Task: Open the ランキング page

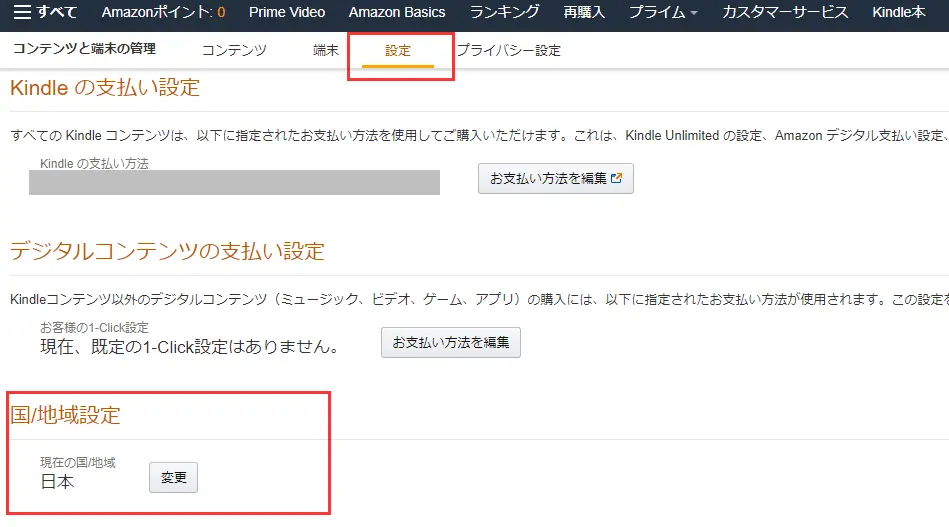Action: point(504,12)
